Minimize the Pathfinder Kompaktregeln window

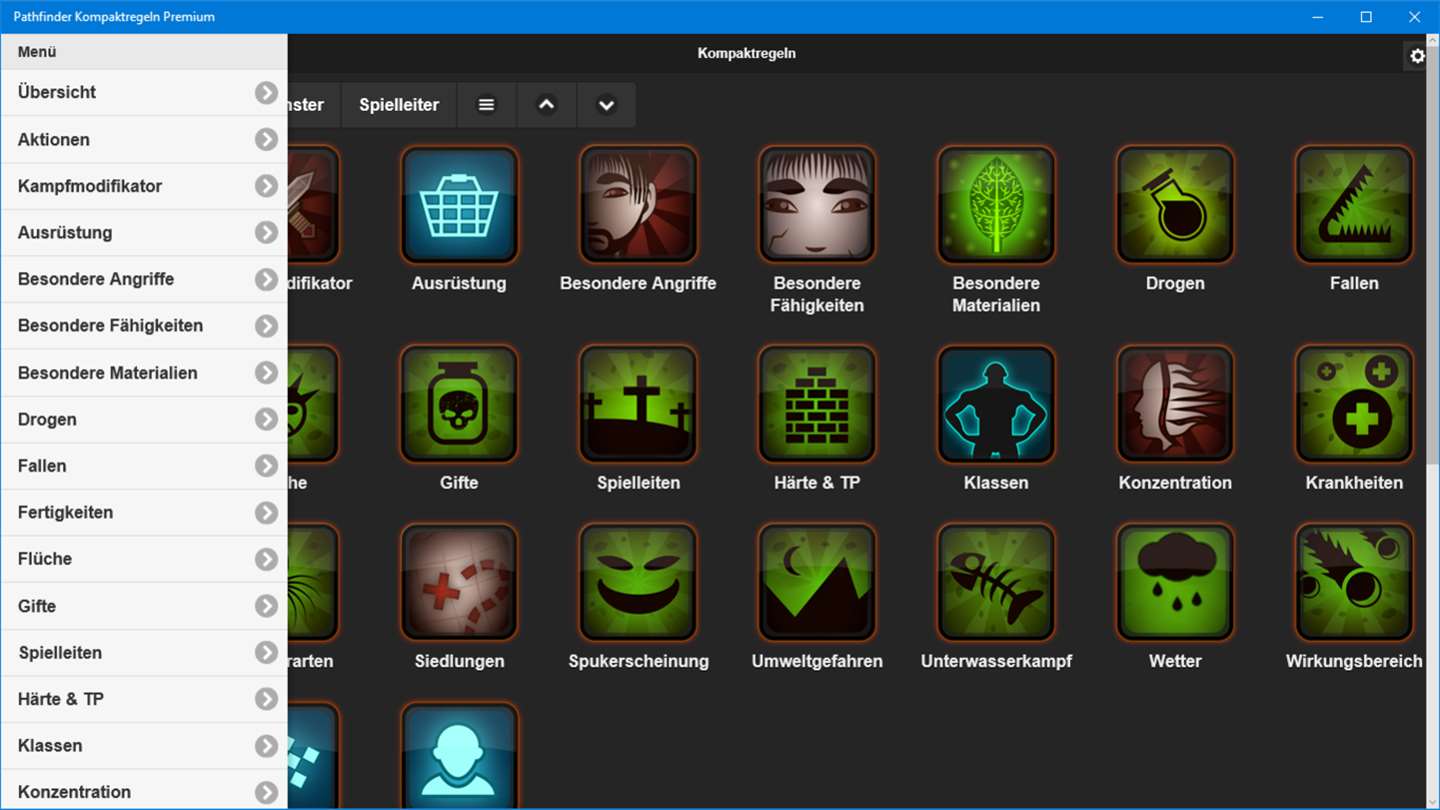[1319, 17]
